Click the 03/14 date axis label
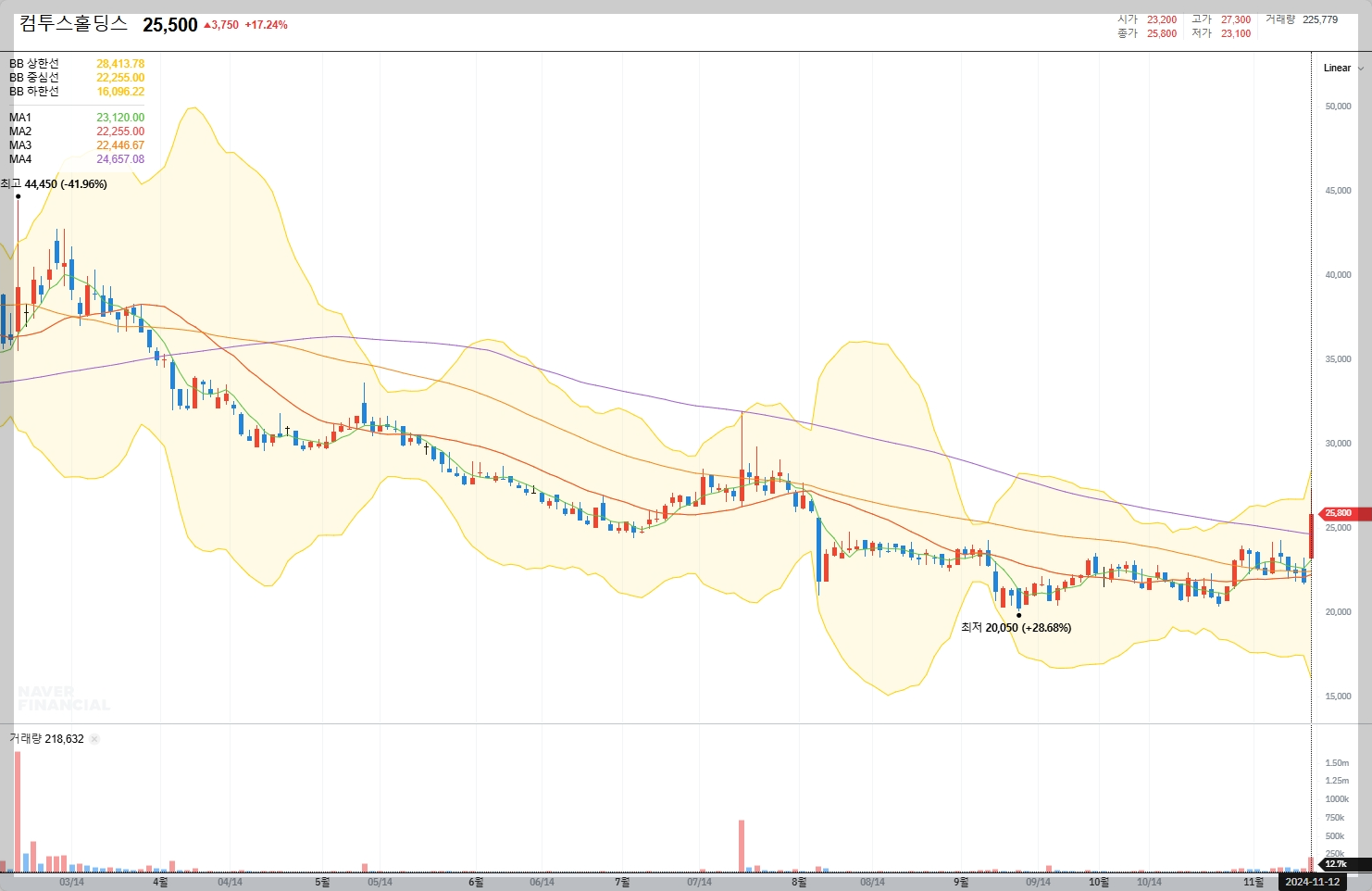This screenshot has width=1372, height=891. pos(71,882)
